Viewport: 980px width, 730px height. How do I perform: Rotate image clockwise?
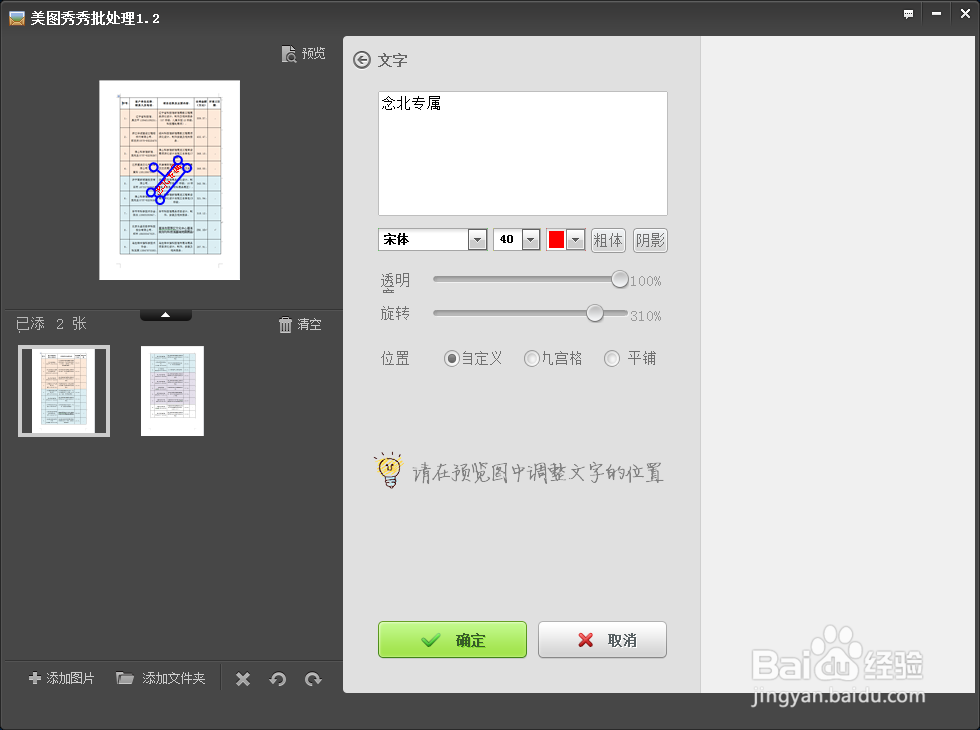pos(313,678)
